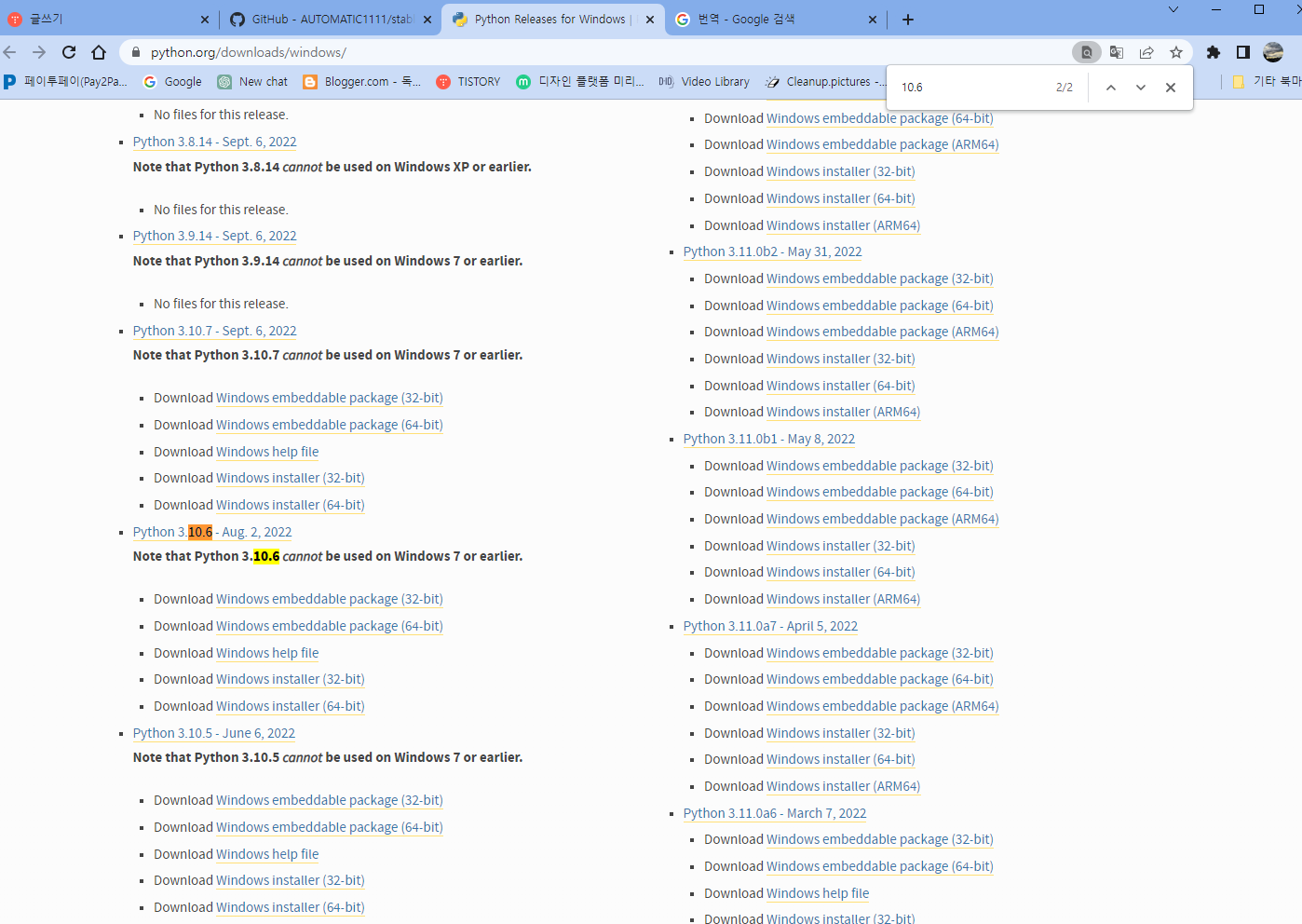This screenshot has height=924, width=1302.
Task: Download Python 3.10.7 Windows installer (64-bit)
Action: click(291, 505)
